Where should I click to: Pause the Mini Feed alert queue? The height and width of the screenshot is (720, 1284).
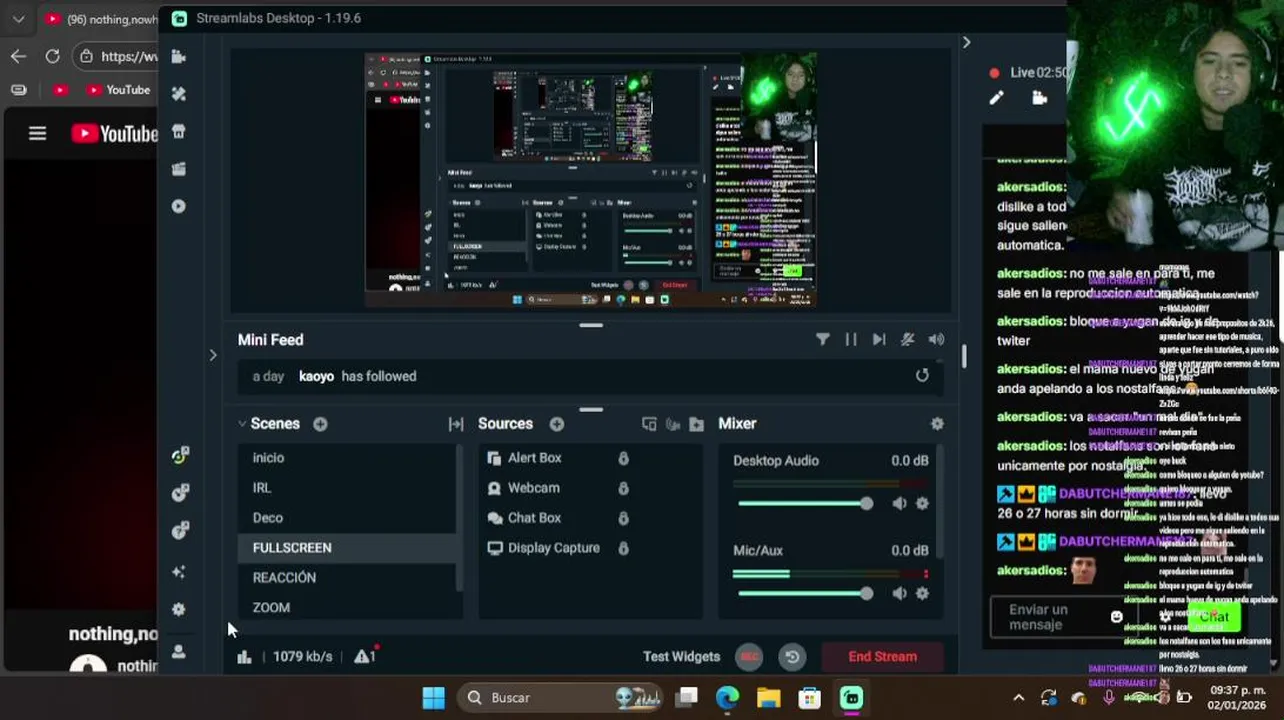[x=851, y=340]
